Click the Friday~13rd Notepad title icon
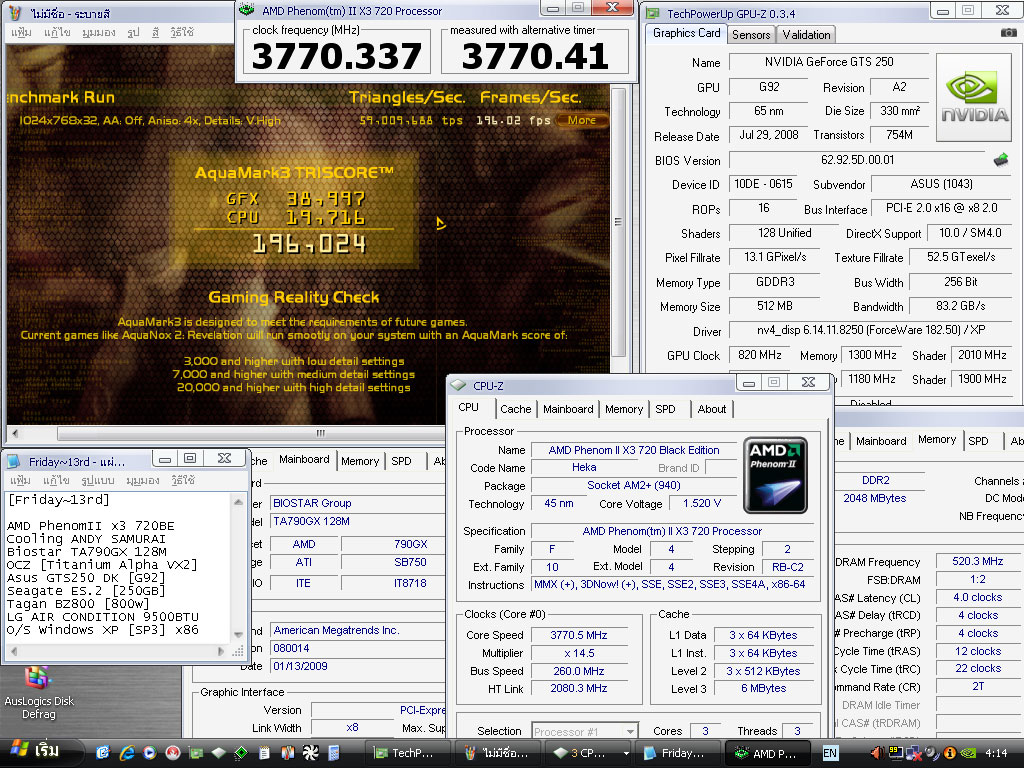The image size is (1024, 768). [14, 462]
